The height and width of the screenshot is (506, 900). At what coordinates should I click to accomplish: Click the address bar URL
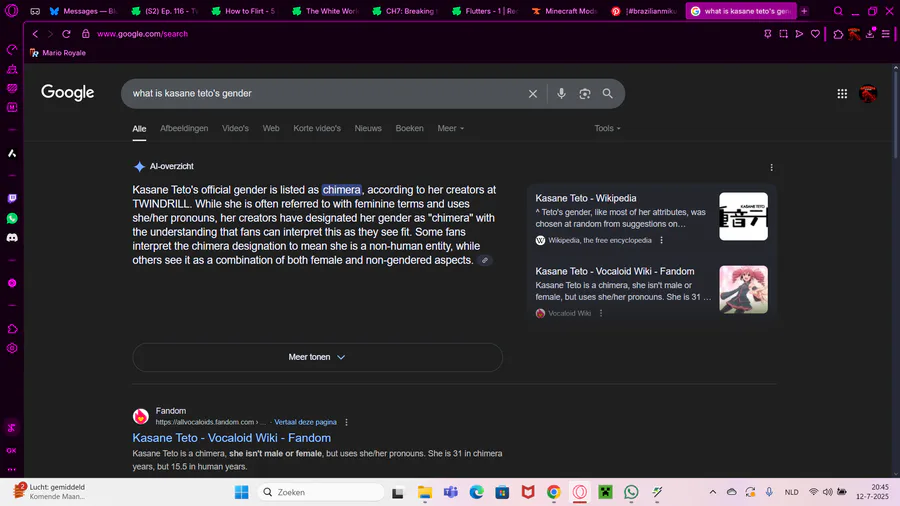tap(142, 34)
